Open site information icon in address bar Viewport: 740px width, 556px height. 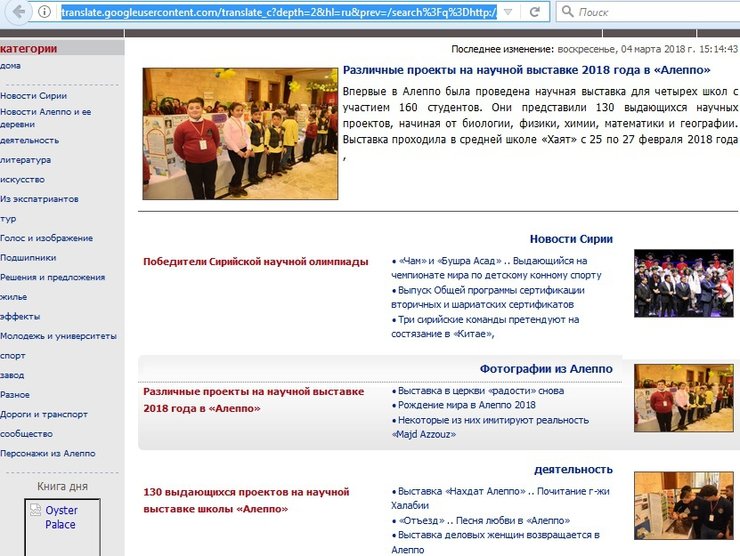point(44,12)
